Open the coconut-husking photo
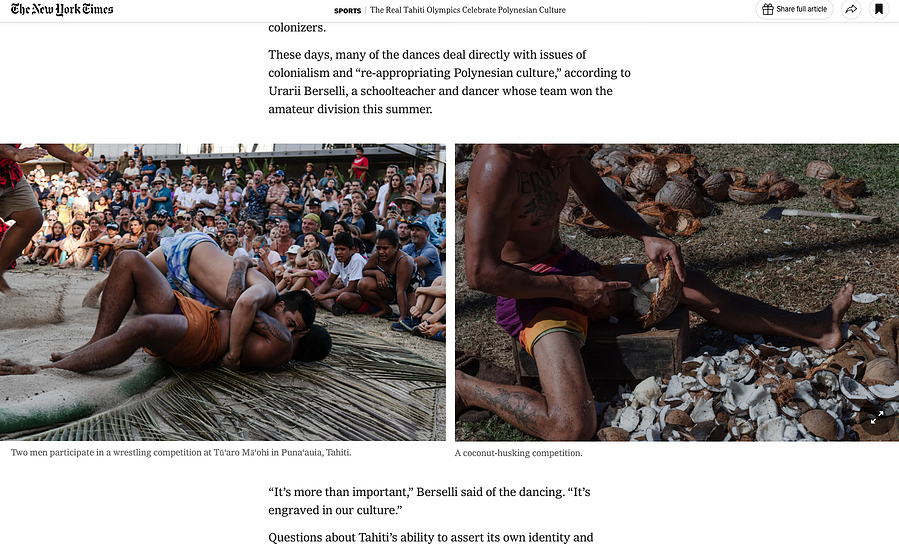This screenshot has width=899, height=550. 677,292
